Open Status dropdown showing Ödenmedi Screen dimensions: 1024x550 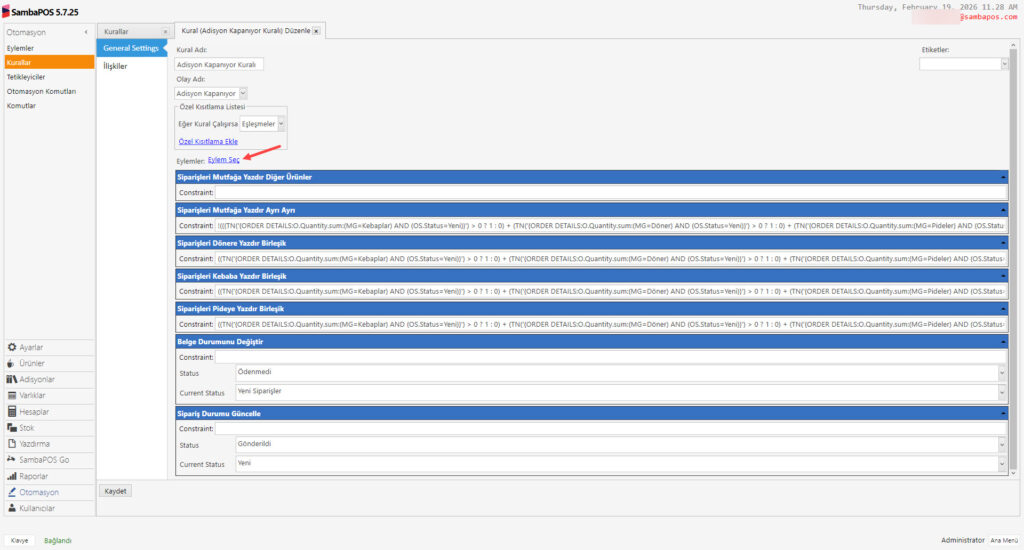point(1001,373)
